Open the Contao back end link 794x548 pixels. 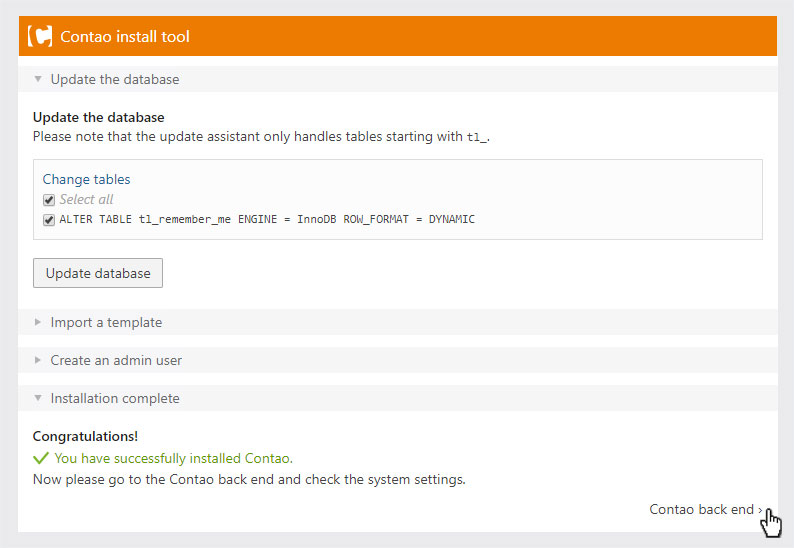701,509
